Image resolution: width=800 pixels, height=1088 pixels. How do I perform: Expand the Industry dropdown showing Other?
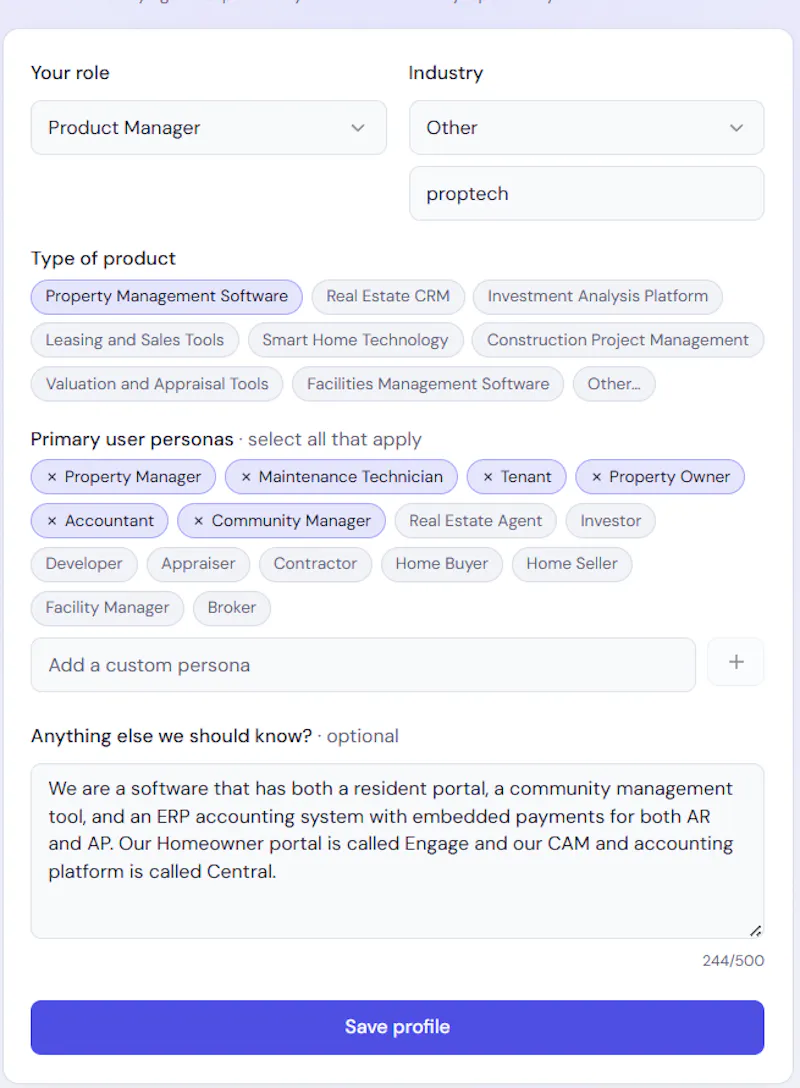587,128
